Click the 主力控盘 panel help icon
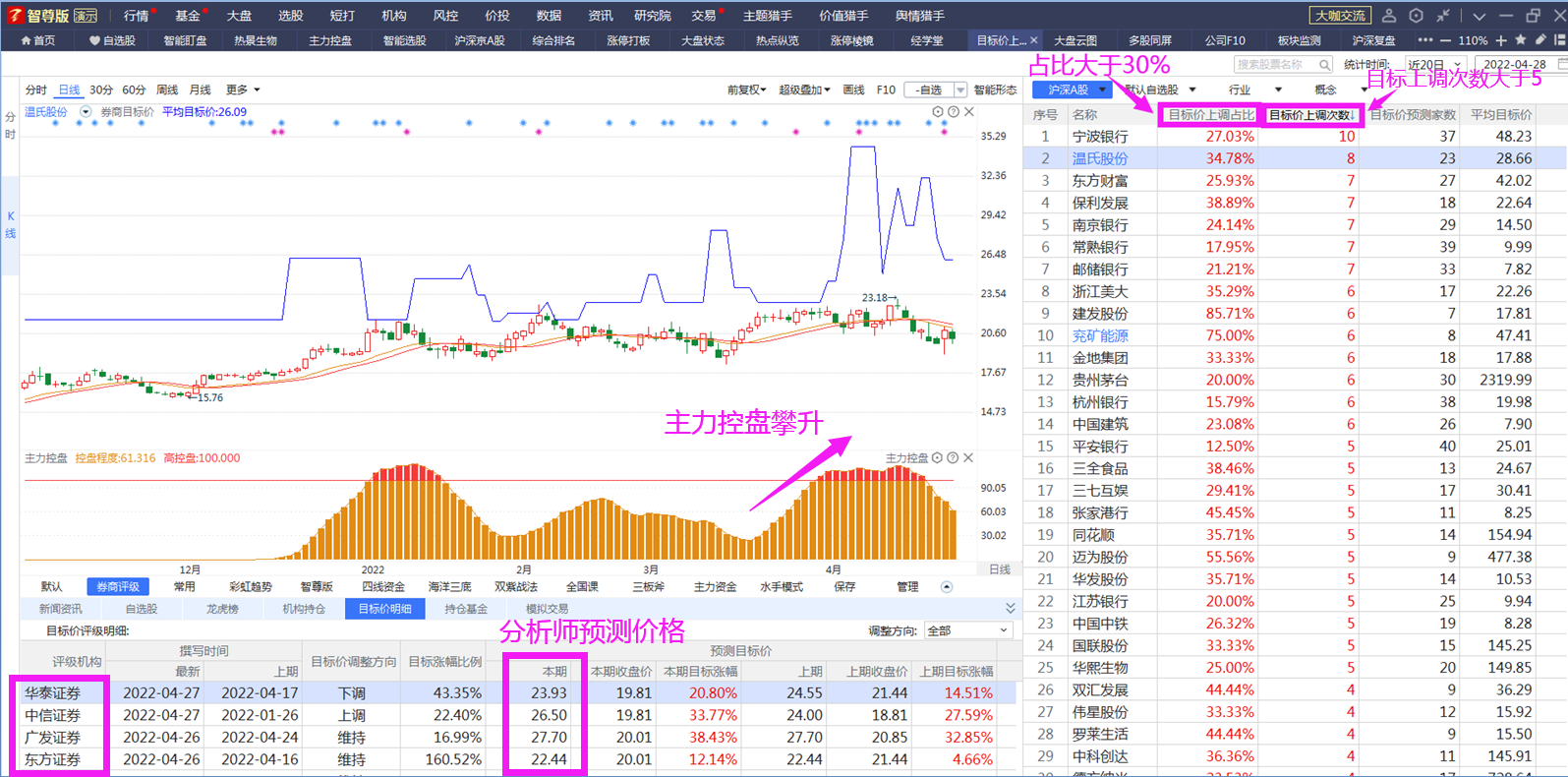The image size is (1568, 777). point(953,458)
